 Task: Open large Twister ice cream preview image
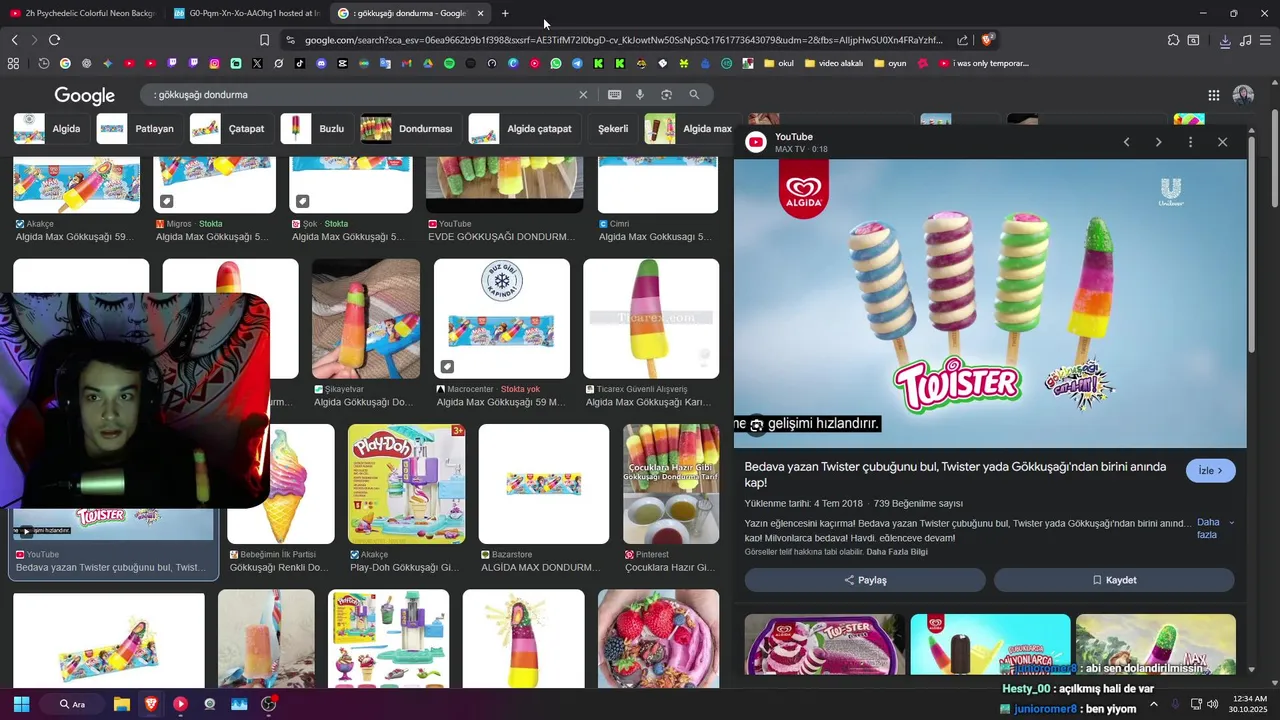click(x=990, y=304)
